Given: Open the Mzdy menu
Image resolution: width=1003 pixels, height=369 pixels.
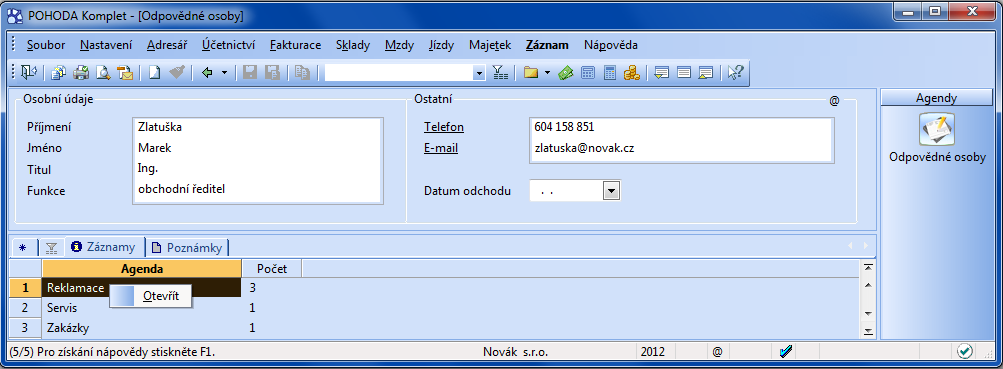Looking at the screenshot, I should (x=400, y=45).
